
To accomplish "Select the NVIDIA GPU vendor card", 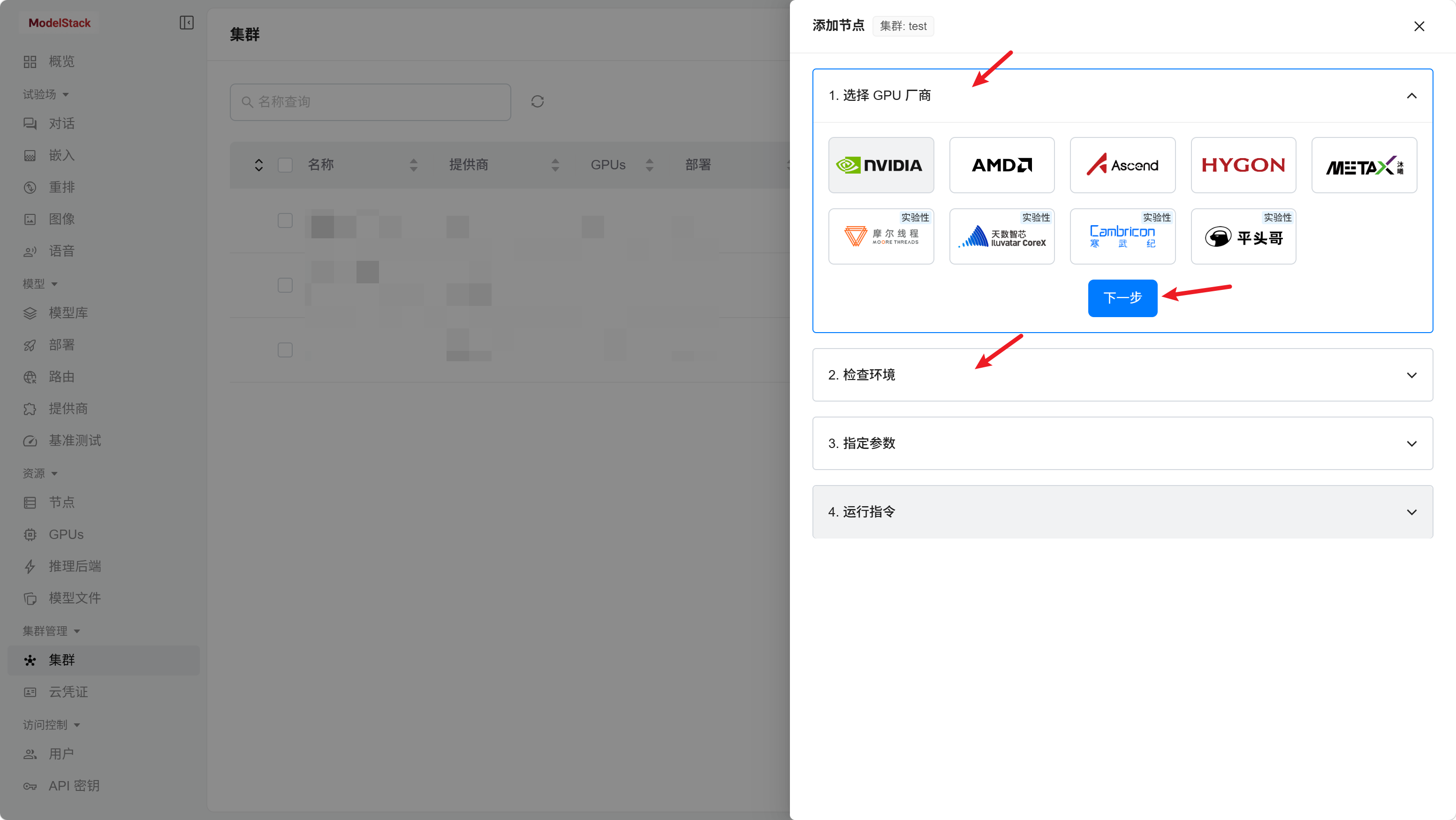I will [x=880, y=165].
